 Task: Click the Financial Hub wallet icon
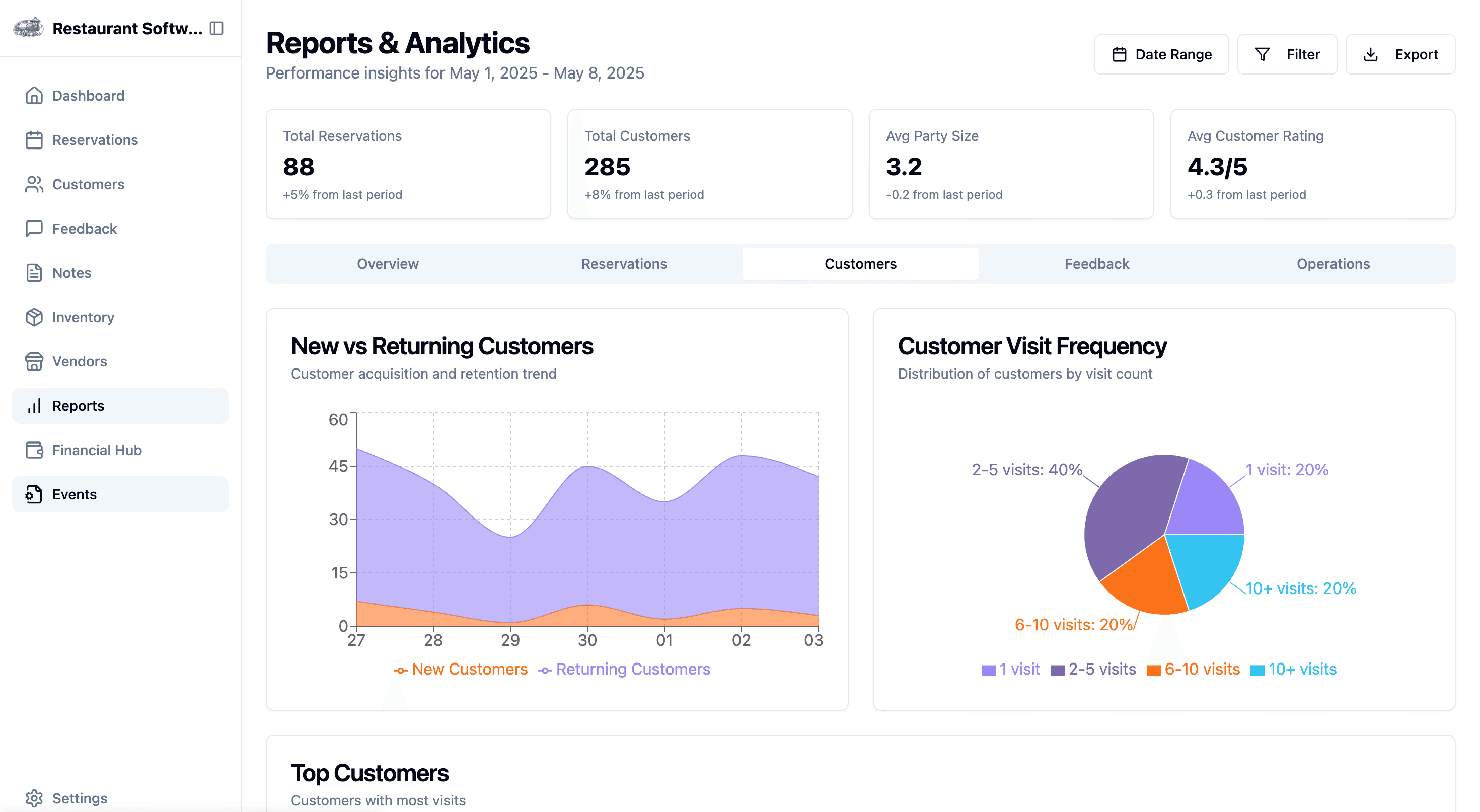(34, 450)
